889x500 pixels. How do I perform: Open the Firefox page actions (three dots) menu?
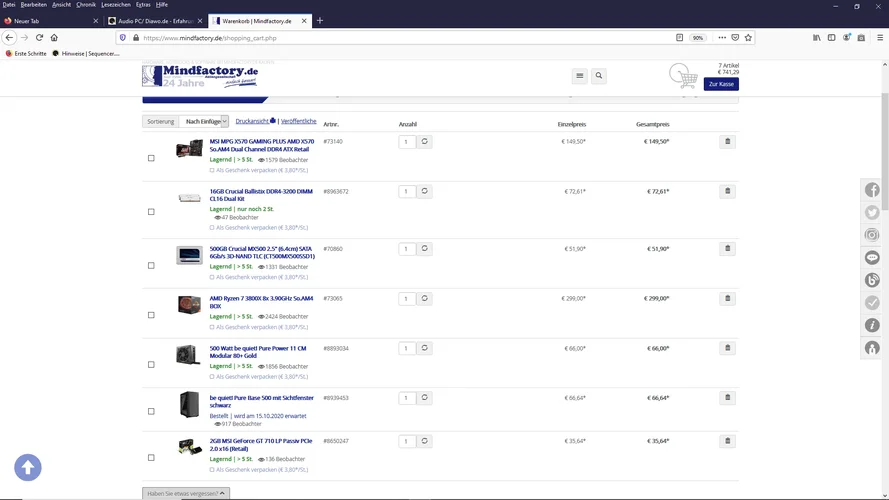[721, 38]
